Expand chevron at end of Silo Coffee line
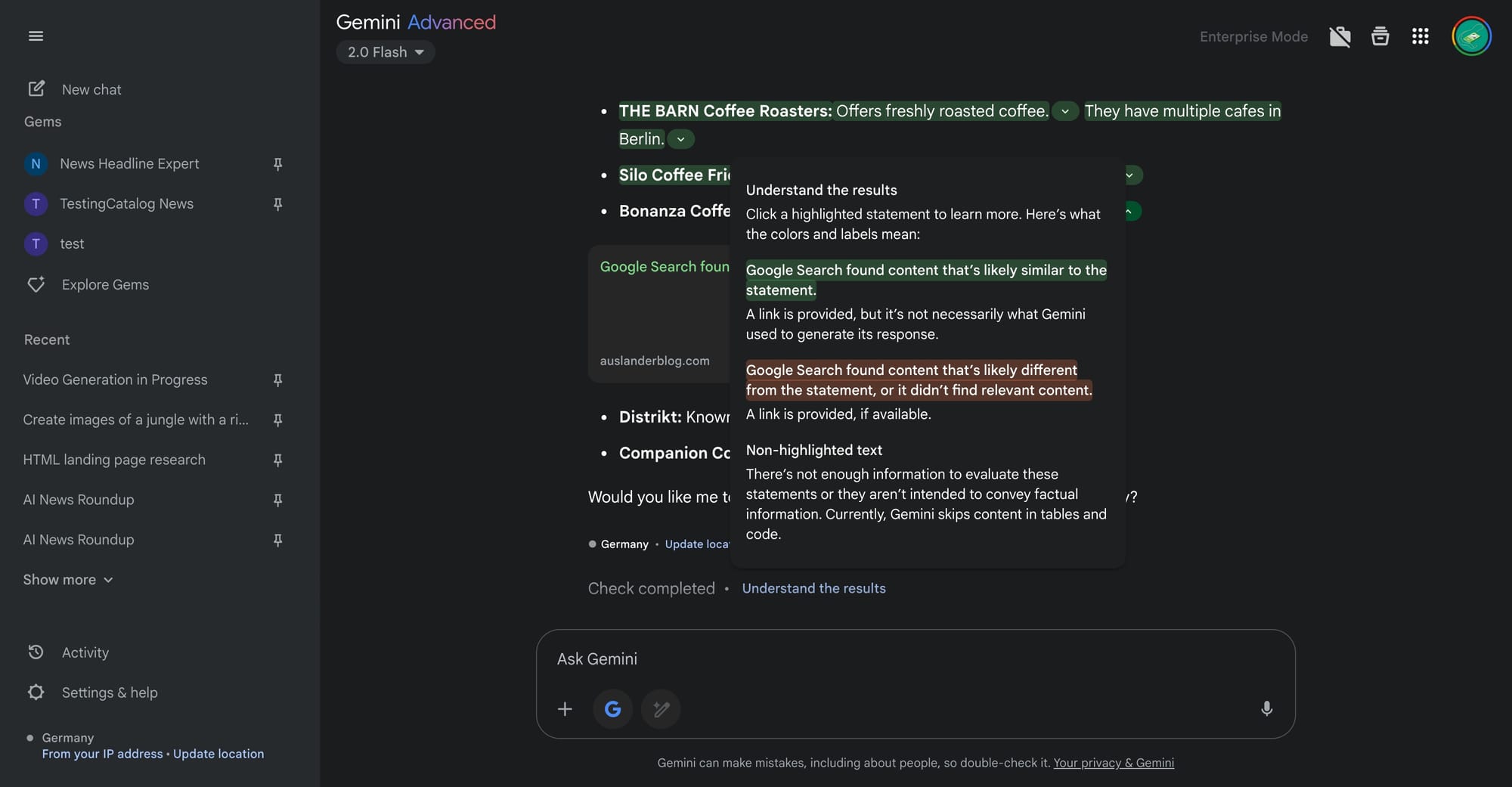This screenshot has height=787, width=1512. 1130,175
